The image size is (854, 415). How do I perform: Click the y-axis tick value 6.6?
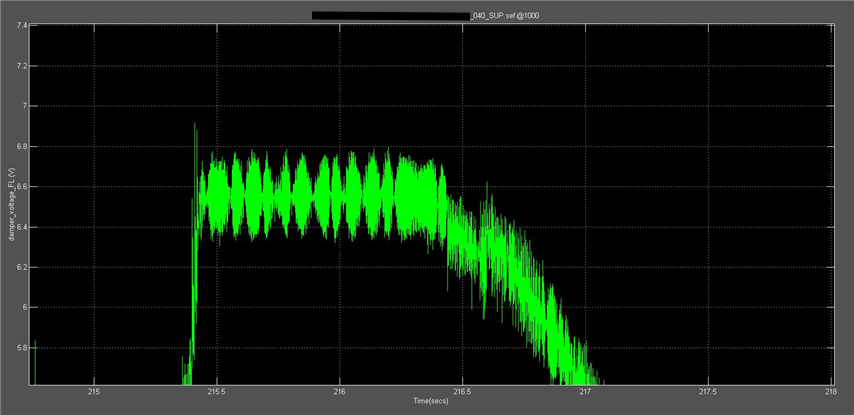tap(21, 187)
